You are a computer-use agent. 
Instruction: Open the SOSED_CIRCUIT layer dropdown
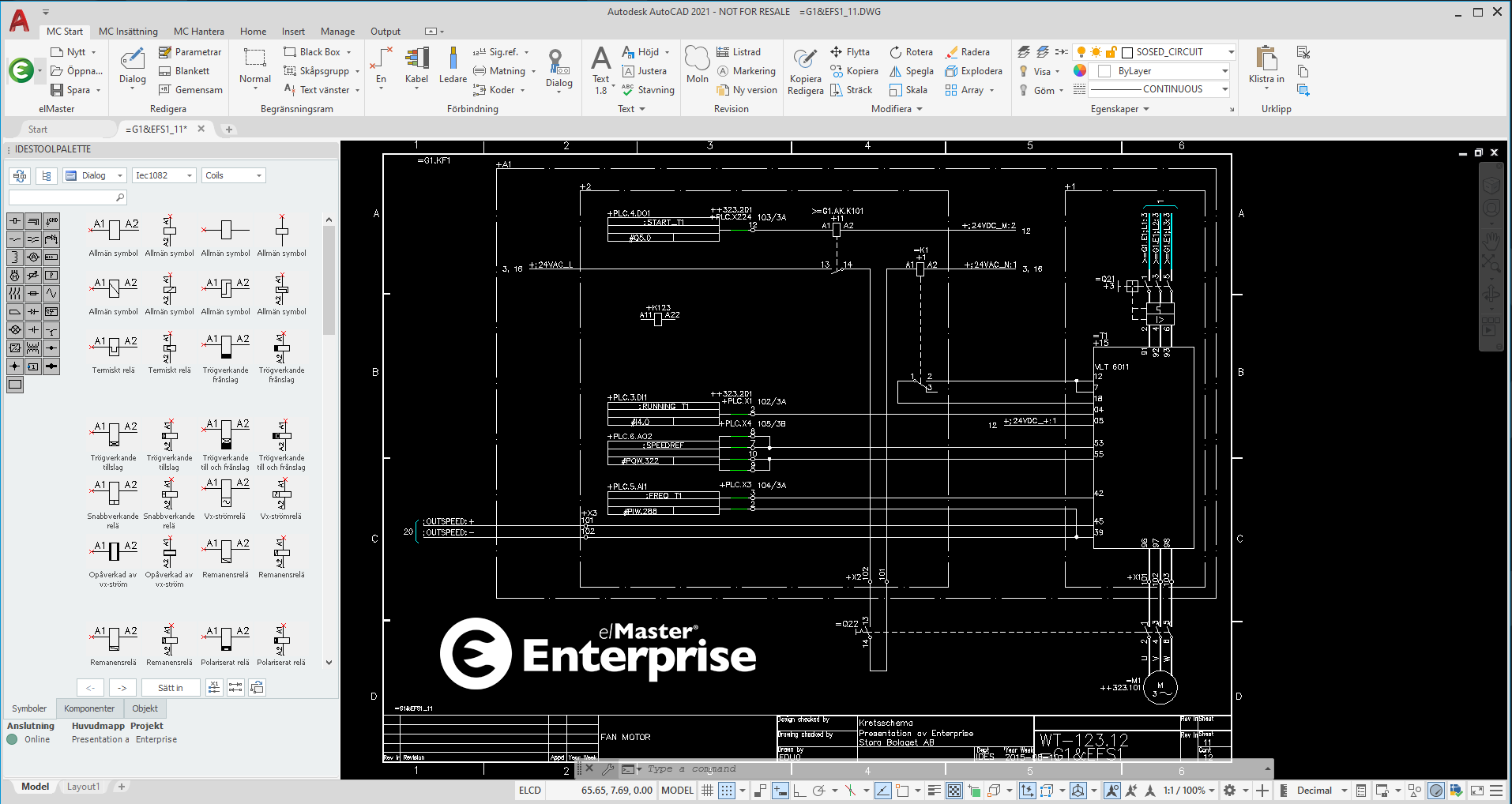1231,52
